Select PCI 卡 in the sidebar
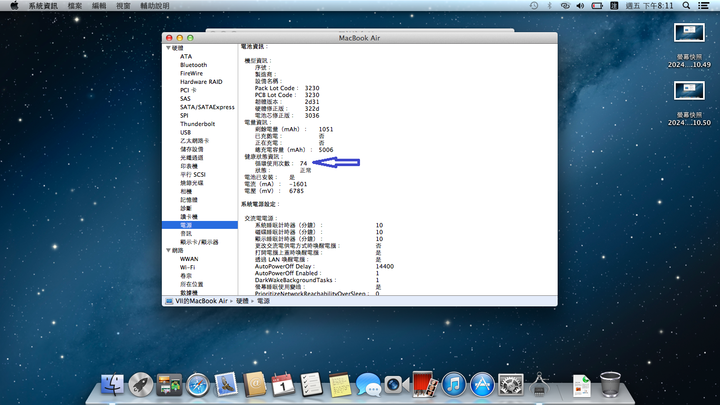The height and width of the screenshot is (405, 720). 188,90
